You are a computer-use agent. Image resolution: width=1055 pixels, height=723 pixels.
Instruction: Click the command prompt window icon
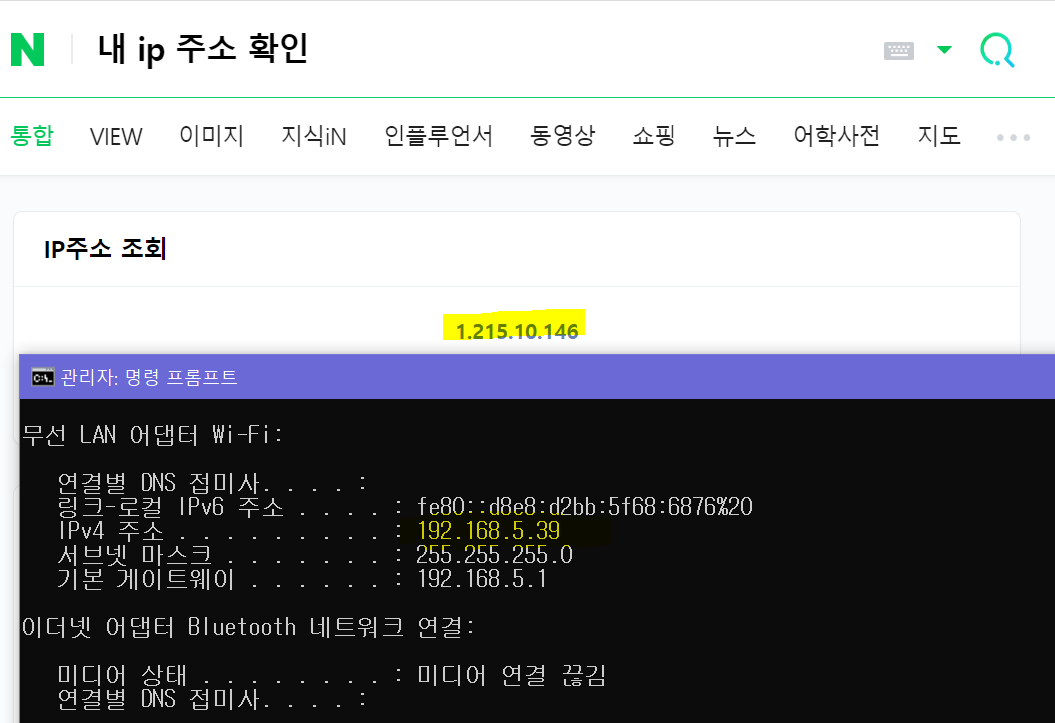[x=42, y=377]
